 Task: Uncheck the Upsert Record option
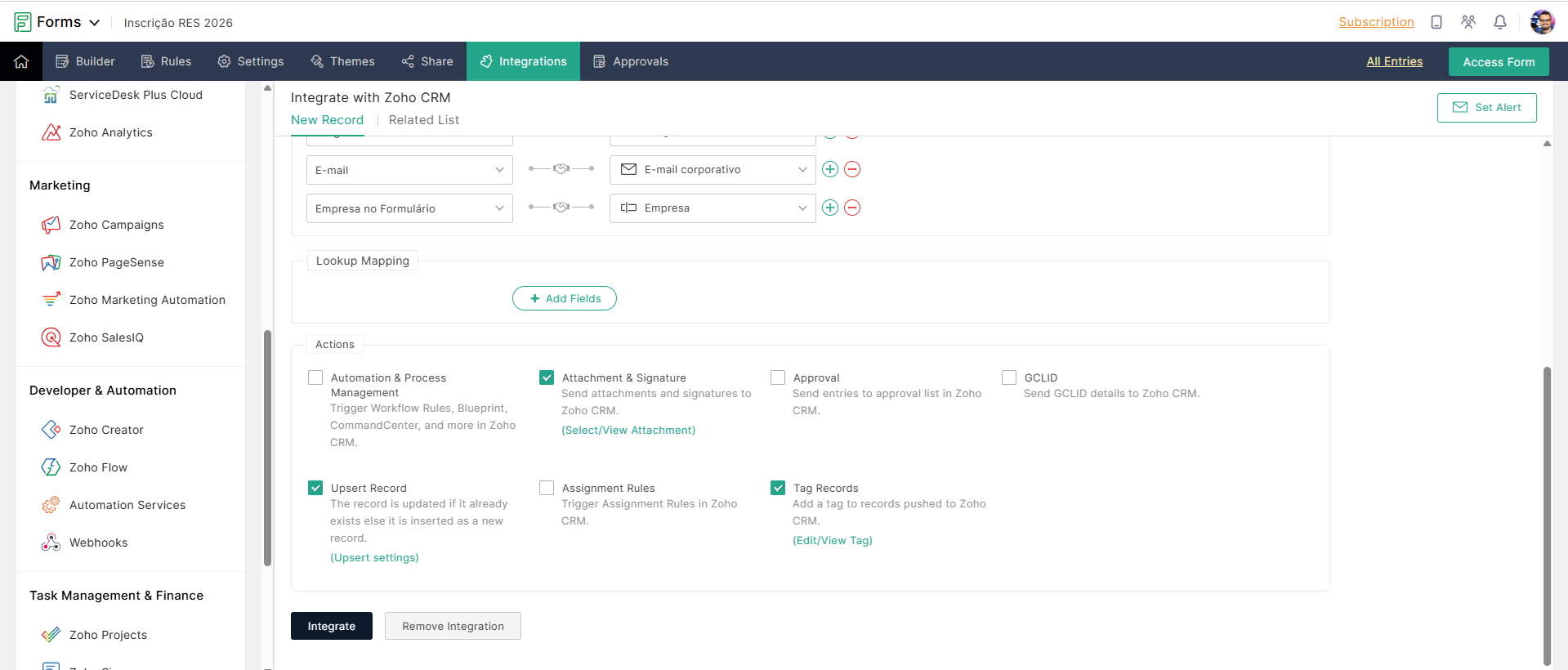pyautogui.click(x=315, y=488)
